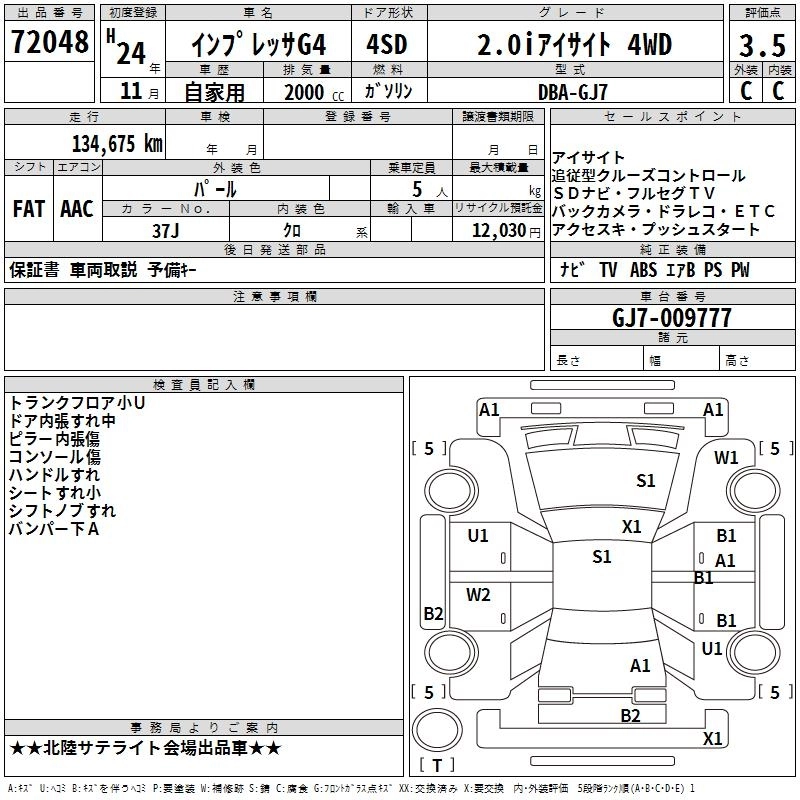800x800 pixels.
Task: Select the exterior color パール field
Action: (x=214, y=188)
